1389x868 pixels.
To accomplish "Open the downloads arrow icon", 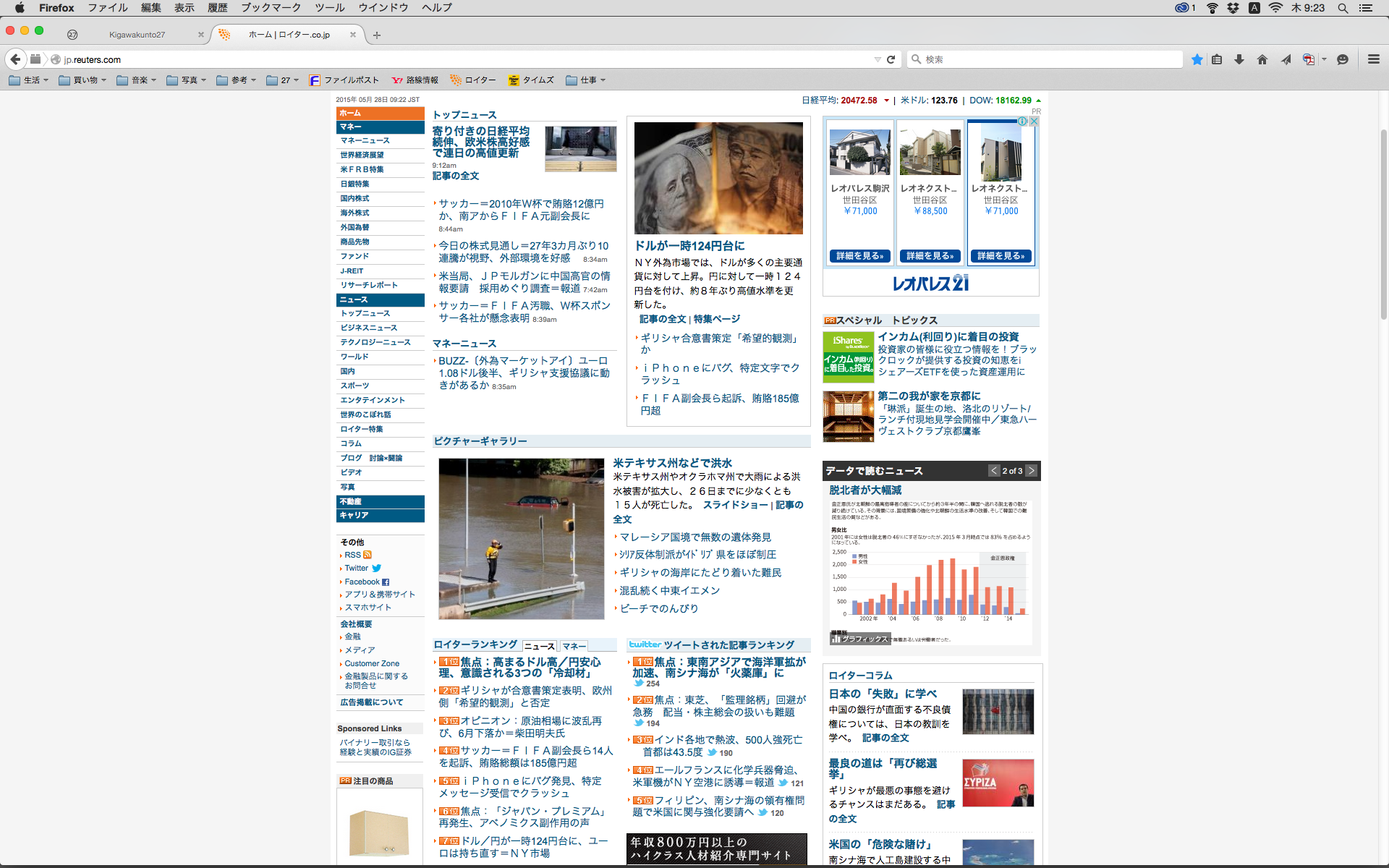I will pos(1239,59).
